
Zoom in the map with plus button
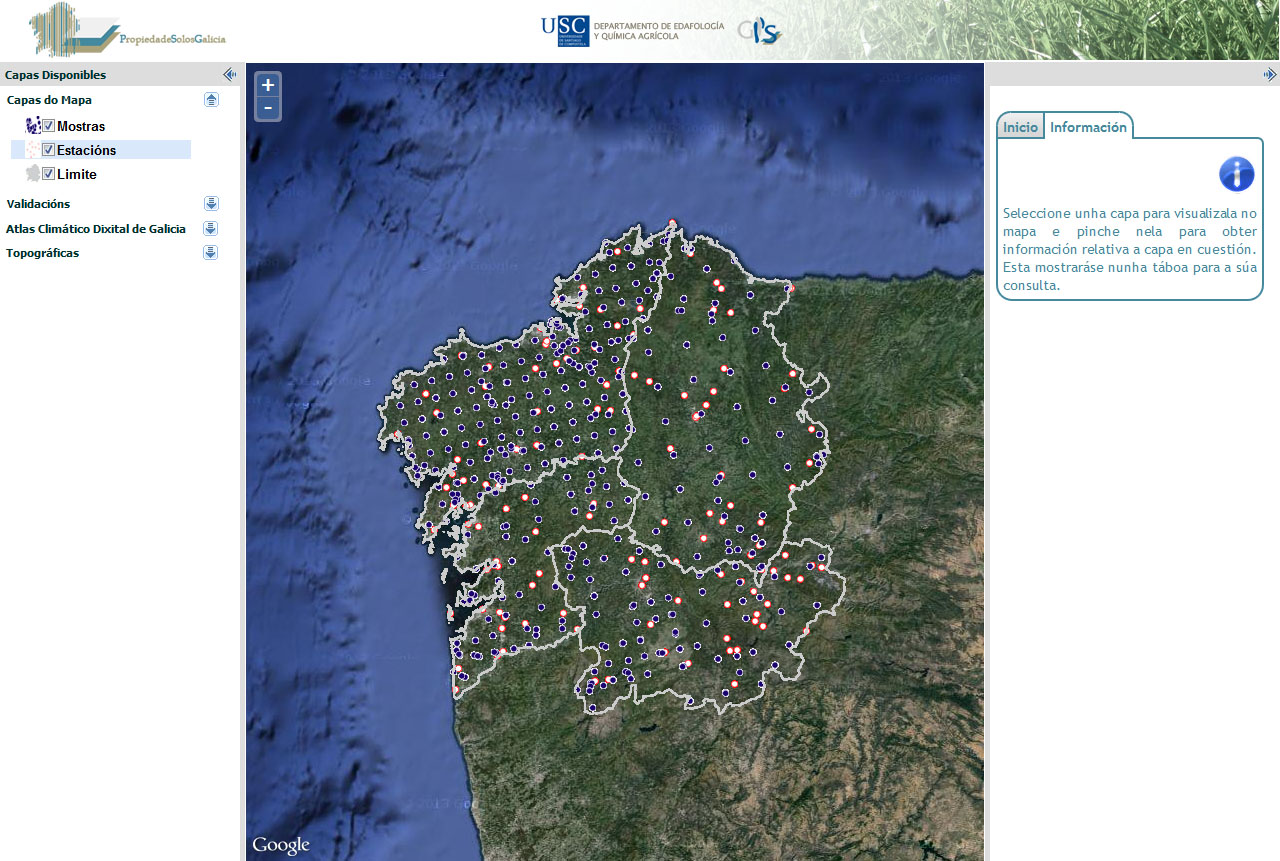point(267,86)
